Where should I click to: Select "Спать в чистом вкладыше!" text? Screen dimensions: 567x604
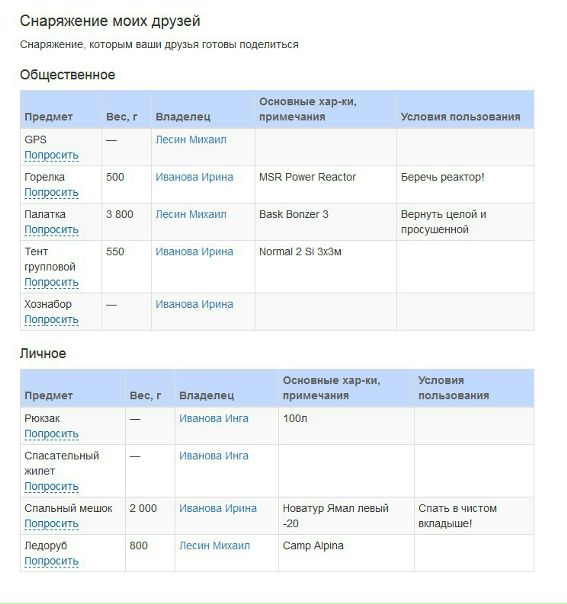(x=457, y=516)
